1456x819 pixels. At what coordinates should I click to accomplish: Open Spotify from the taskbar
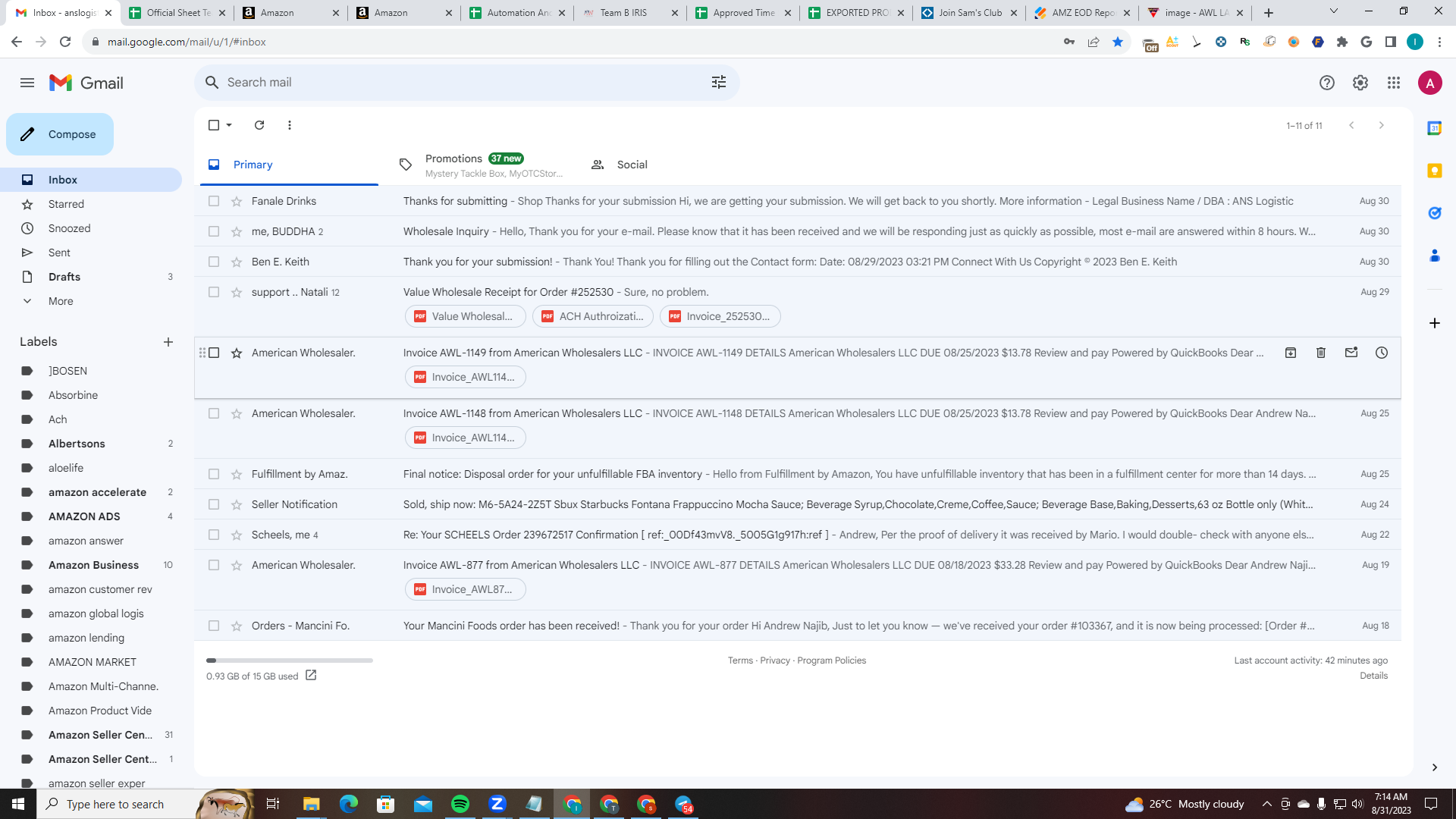coord(460,804)
